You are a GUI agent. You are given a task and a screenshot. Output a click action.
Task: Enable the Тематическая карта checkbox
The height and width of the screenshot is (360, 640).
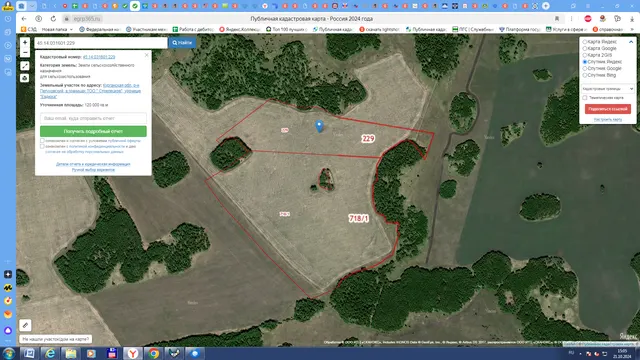(x=585, y=98)
